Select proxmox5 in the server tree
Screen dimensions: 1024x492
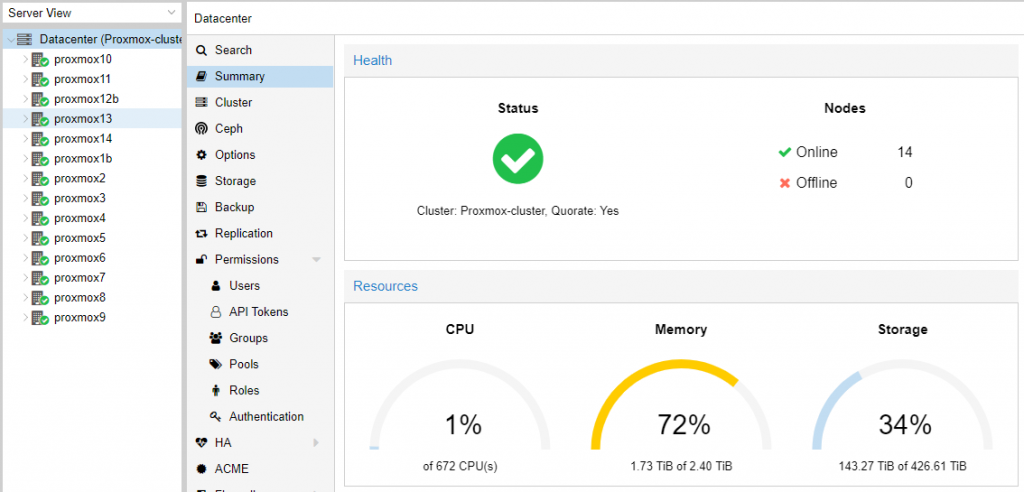[92, 238]
